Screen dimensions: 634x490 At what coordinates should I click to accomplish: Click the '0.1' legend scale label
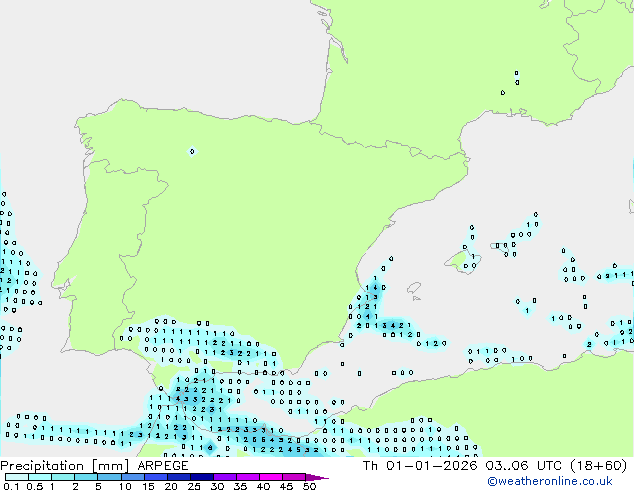tap(11, 486)
